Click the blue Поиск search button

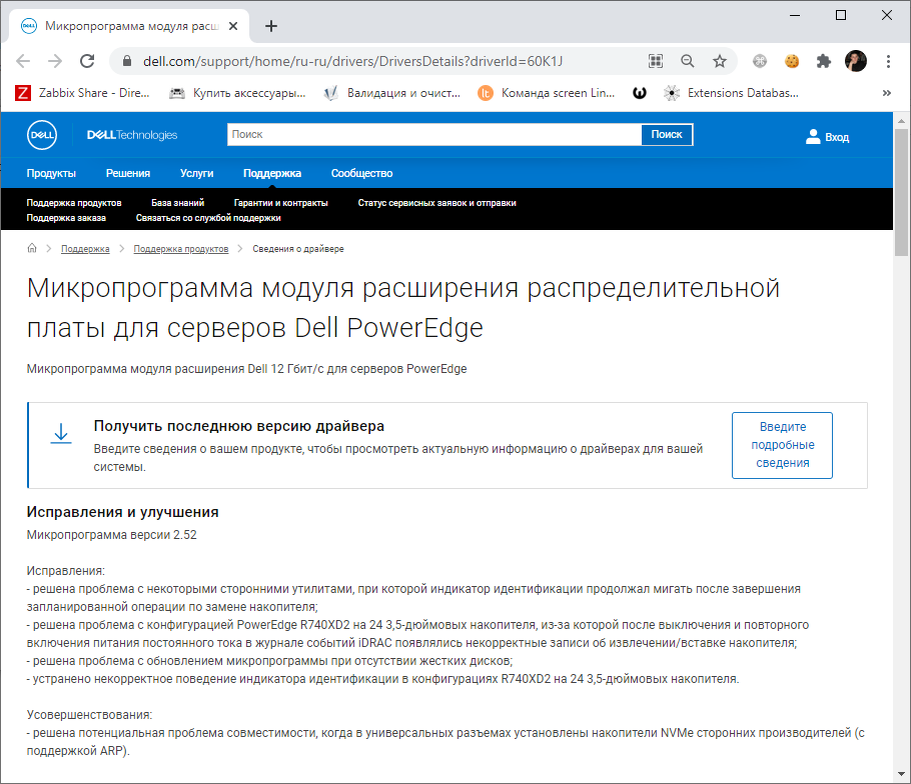[x=666, y=134]
